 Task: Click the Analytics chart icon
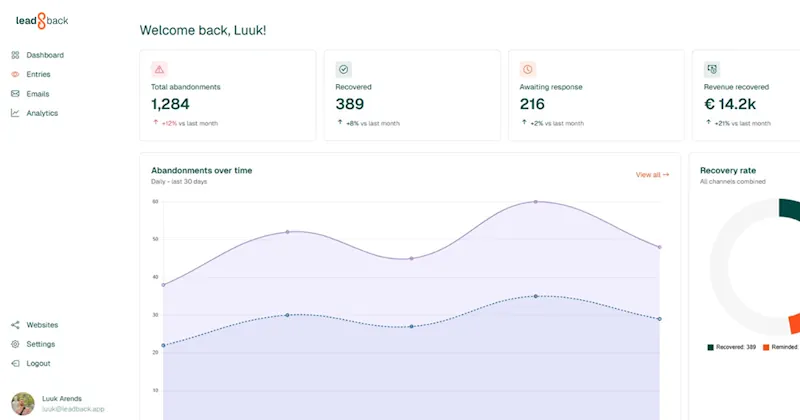coord(15,113)
